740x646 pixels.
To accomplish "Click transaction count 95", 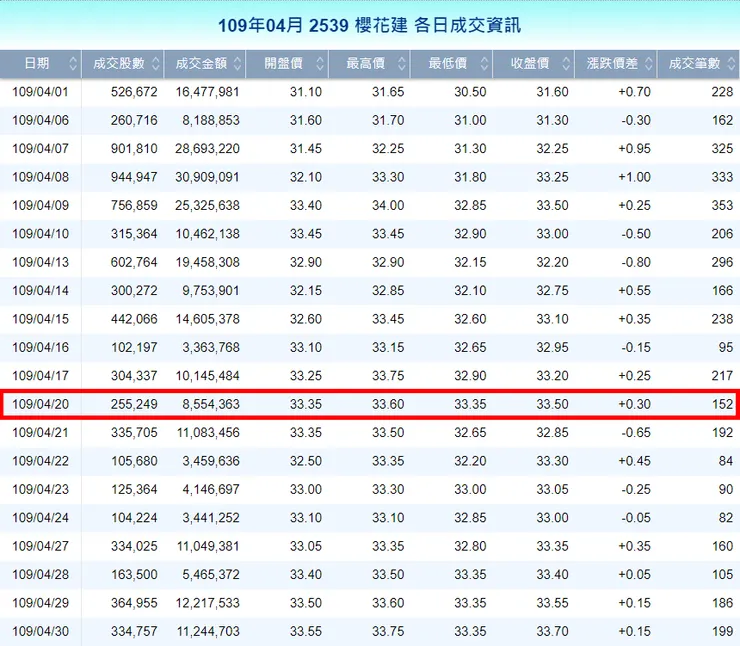I will tap(726, 347).
